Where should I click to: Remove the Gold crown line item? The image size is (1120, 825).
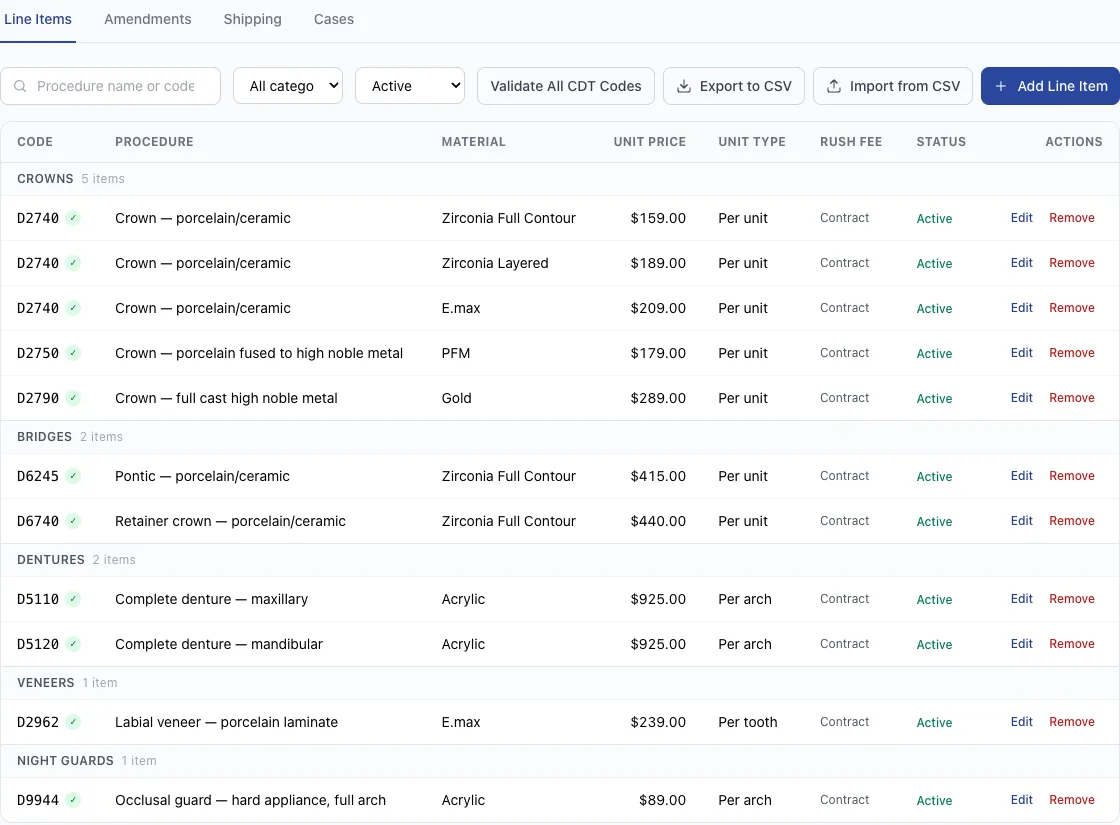point(1071,398)
